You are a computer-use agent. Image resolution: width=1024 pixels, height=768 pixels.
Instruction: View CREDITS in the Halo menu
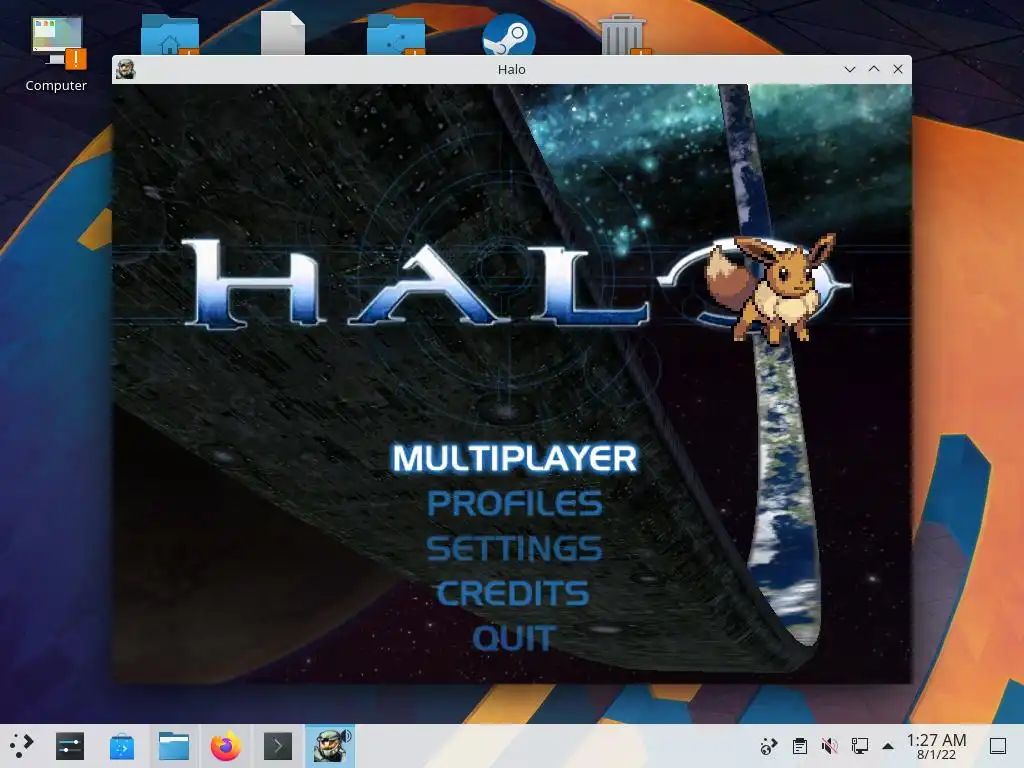[x=513, y=593]
